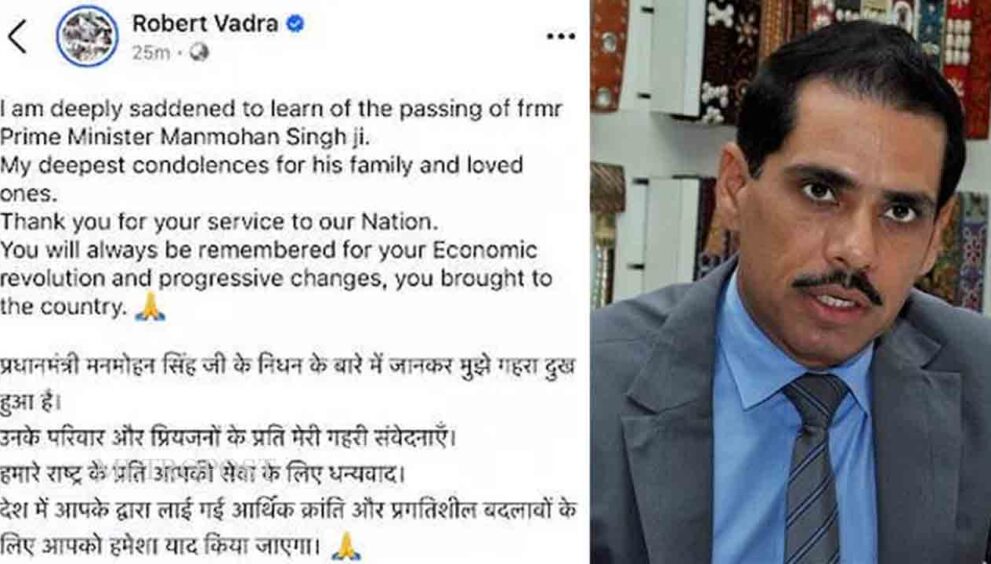
Task: Open the photo of man in grey suit
Action: click(x=791, y=282)
